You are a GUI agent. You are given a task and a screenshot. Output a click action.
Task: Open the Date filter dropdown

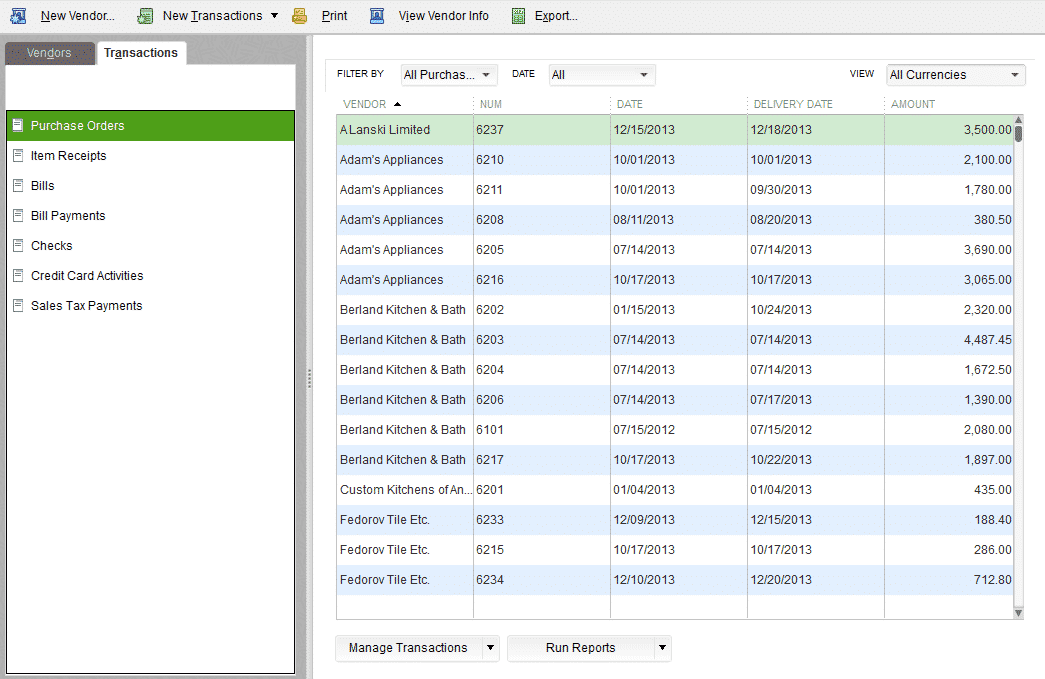pyautogui.click(x=601, y=75)
